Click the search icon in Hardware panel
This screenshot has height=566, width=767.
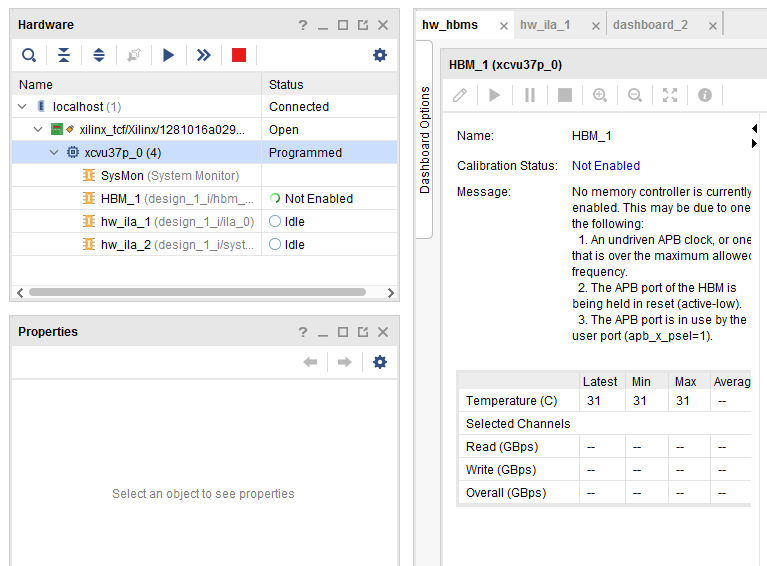(29, 55)
